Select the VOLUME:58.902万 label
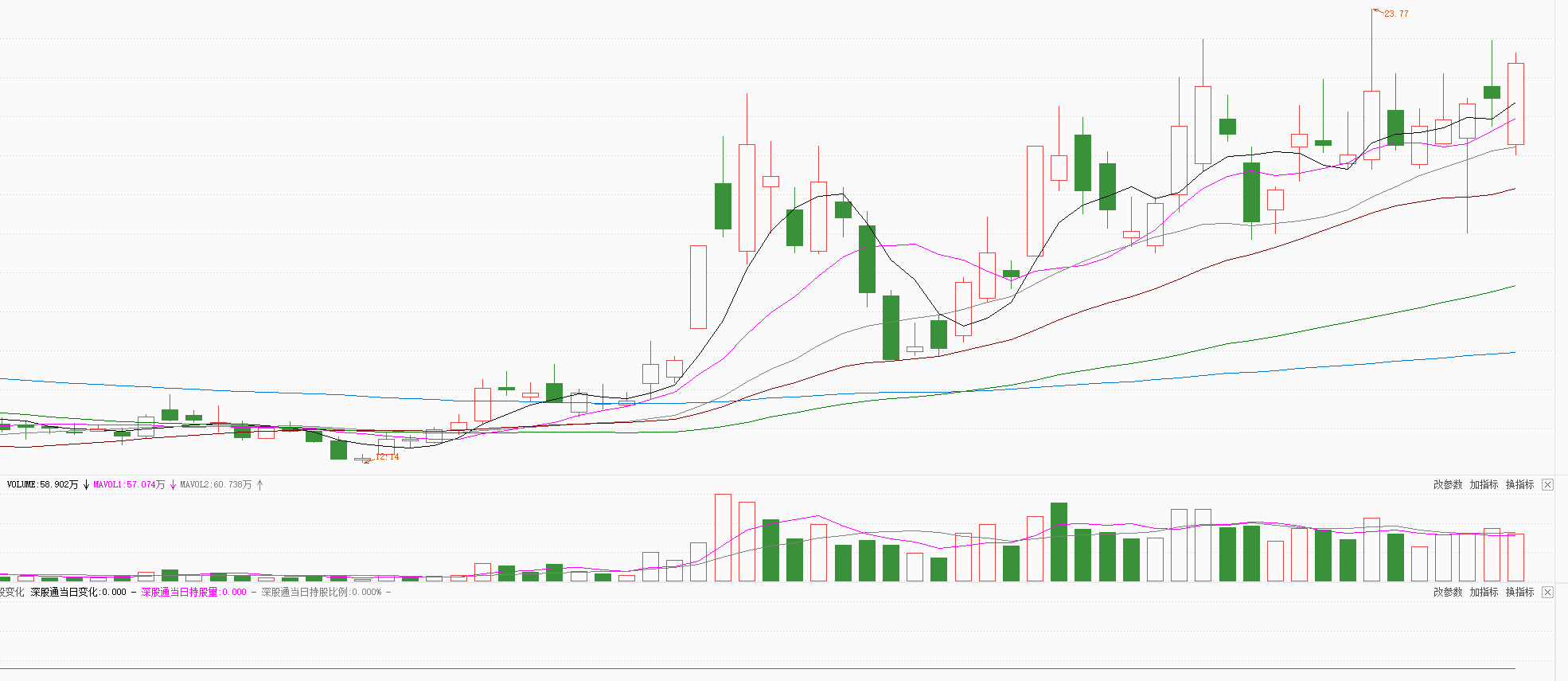Image resolution: width=1568 pixels, height=681 pixels. click(42, 484)
